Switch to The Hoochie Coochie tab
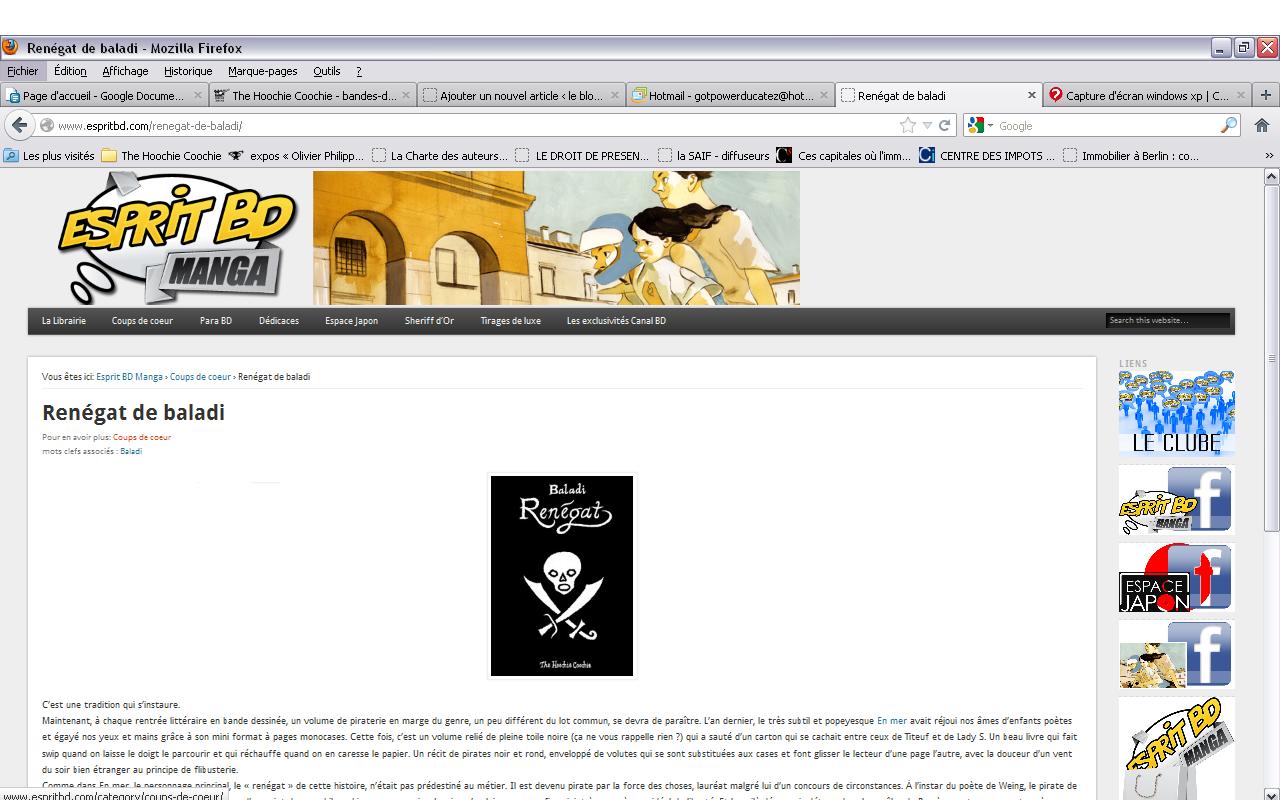This screenshot has height=800, width=1280. 313,95
